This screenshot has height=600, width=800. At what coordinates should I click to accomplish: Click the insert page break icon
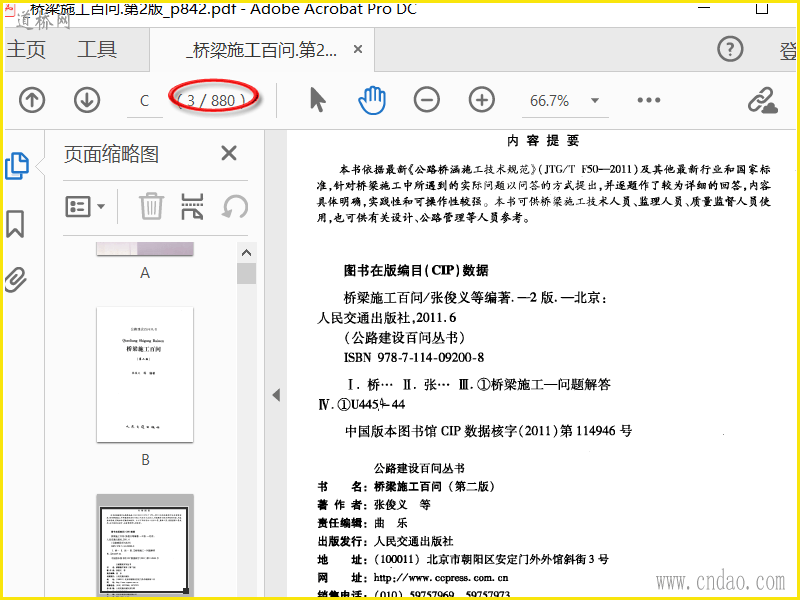[192, 206]
